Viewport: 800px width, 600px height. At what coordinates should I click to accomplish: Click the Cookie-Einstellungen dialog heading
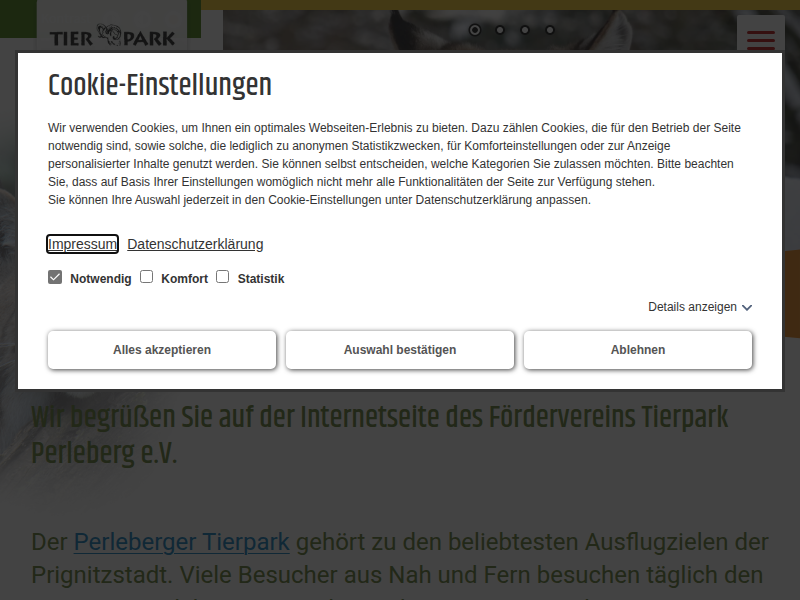(x=160, y=86)
